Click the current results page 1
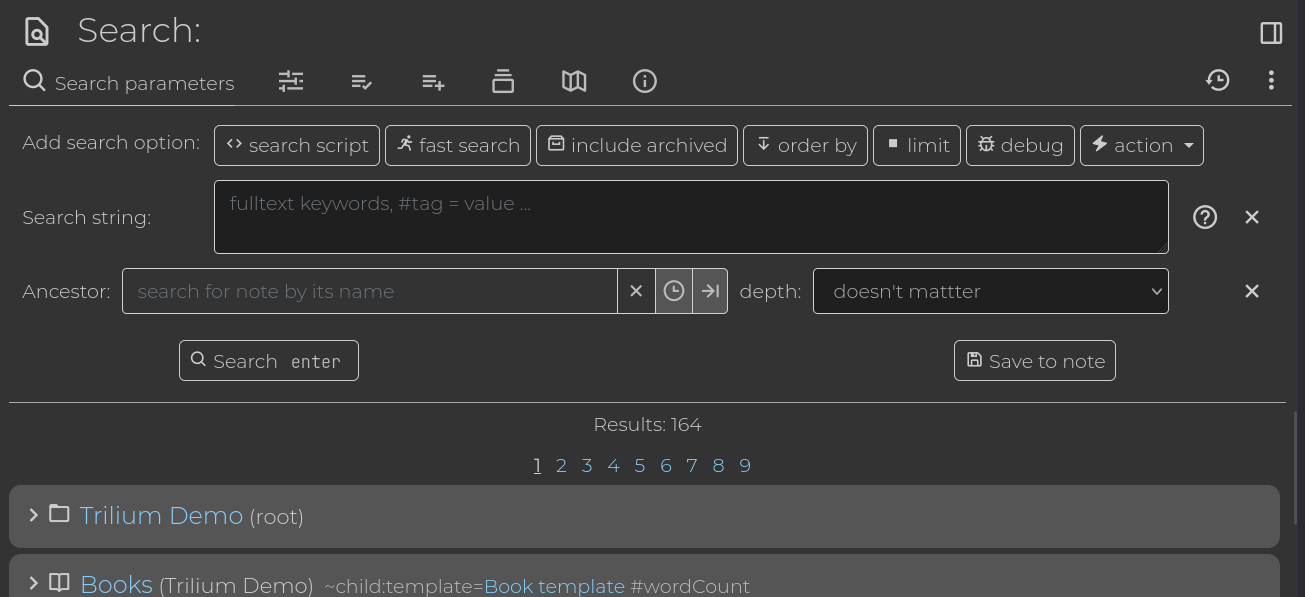The image size is (1305, 597). (x=537, y=465)
